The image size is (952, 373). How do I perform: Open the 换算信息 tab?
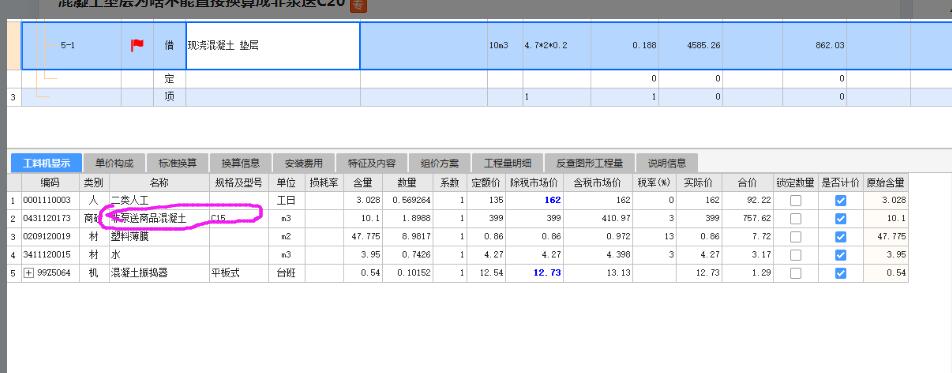tap(240, 163)
